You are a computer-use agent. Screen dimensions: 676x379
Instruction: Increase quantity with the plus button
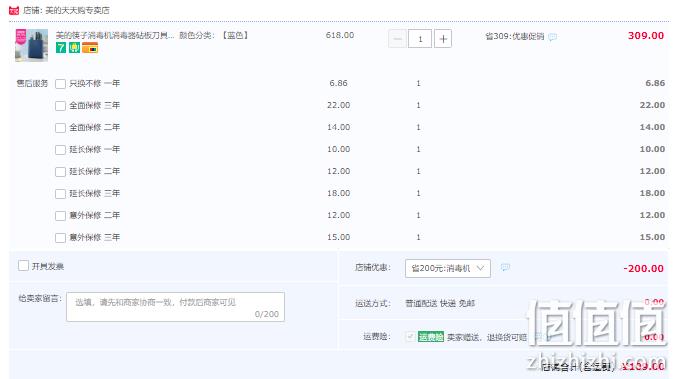(443, 39)
